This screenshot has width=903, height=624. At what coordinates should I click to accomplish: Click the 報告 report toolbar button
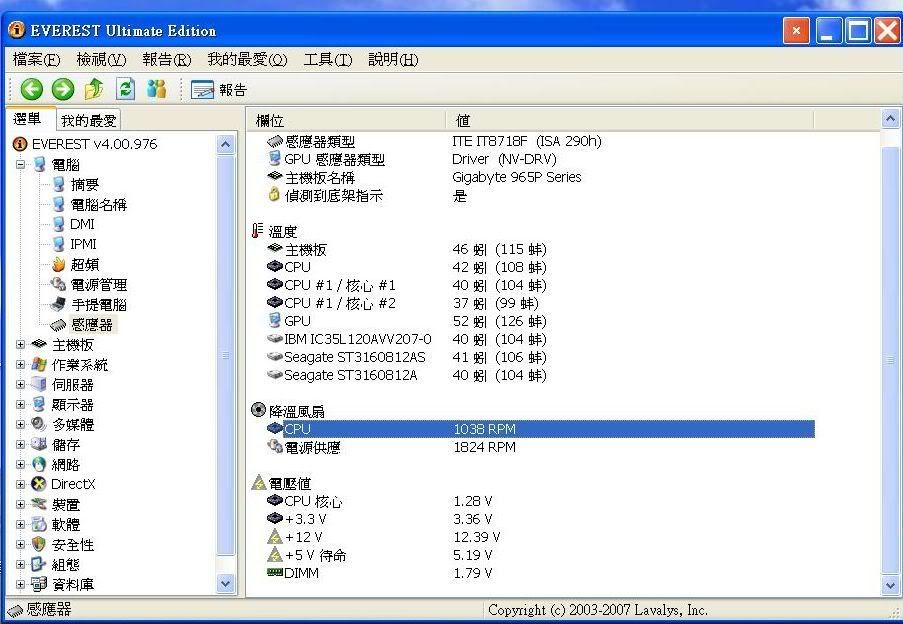pyautogui.click(x=219, y=90)
